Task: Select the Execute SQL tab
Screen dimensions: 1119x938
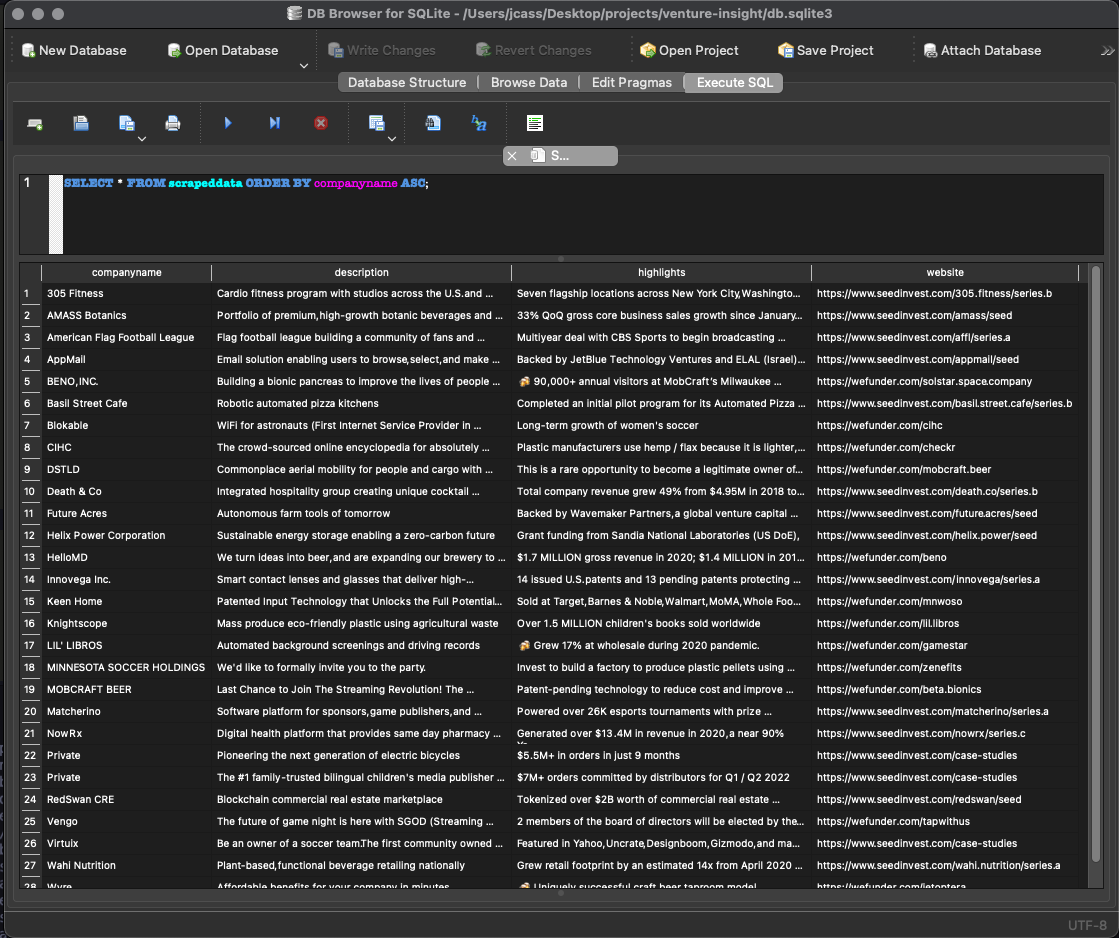Action: [734, 83]
